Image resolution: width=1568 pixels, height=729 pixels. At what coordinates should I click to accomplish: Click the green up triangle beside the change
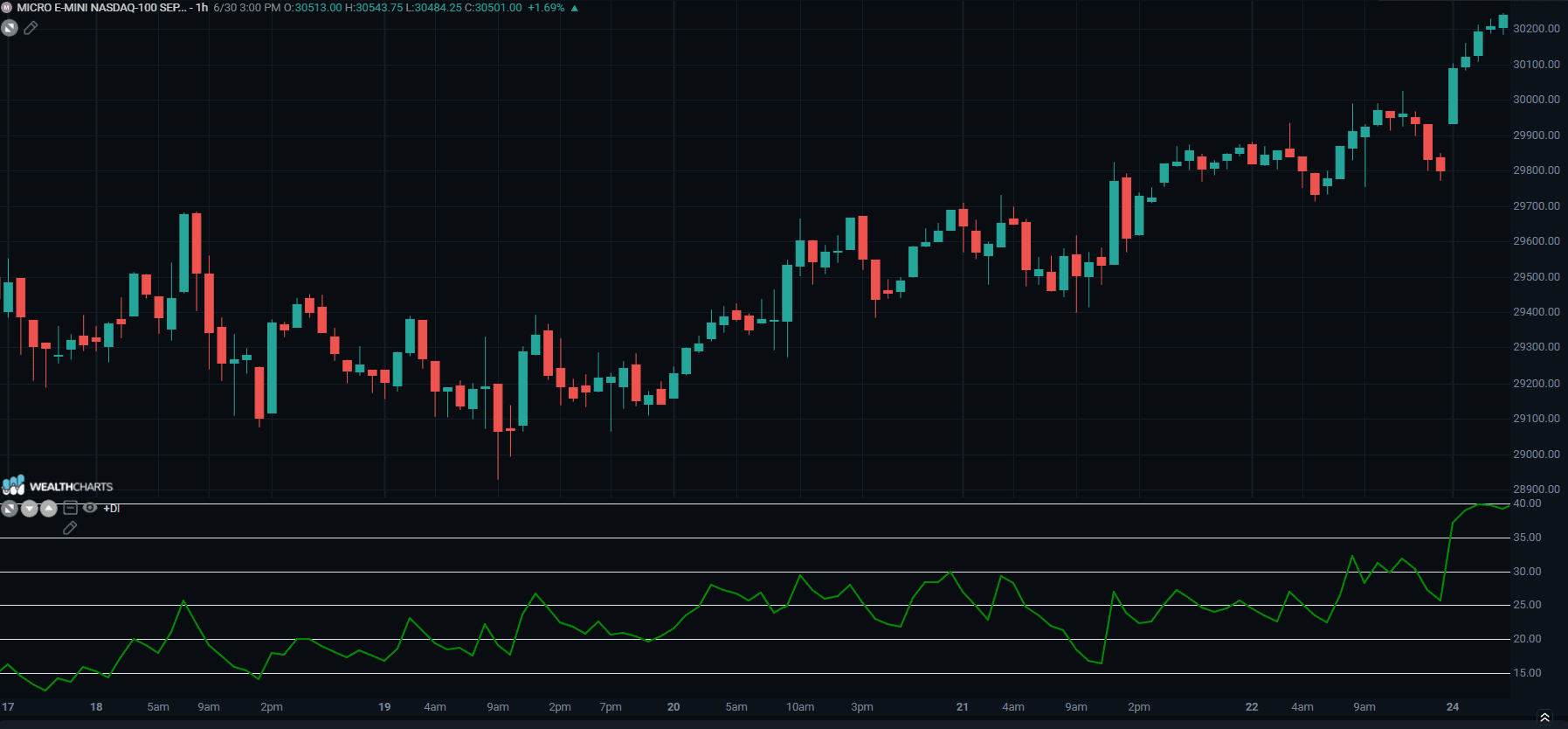pyautogui.click(x=574, y=8)
